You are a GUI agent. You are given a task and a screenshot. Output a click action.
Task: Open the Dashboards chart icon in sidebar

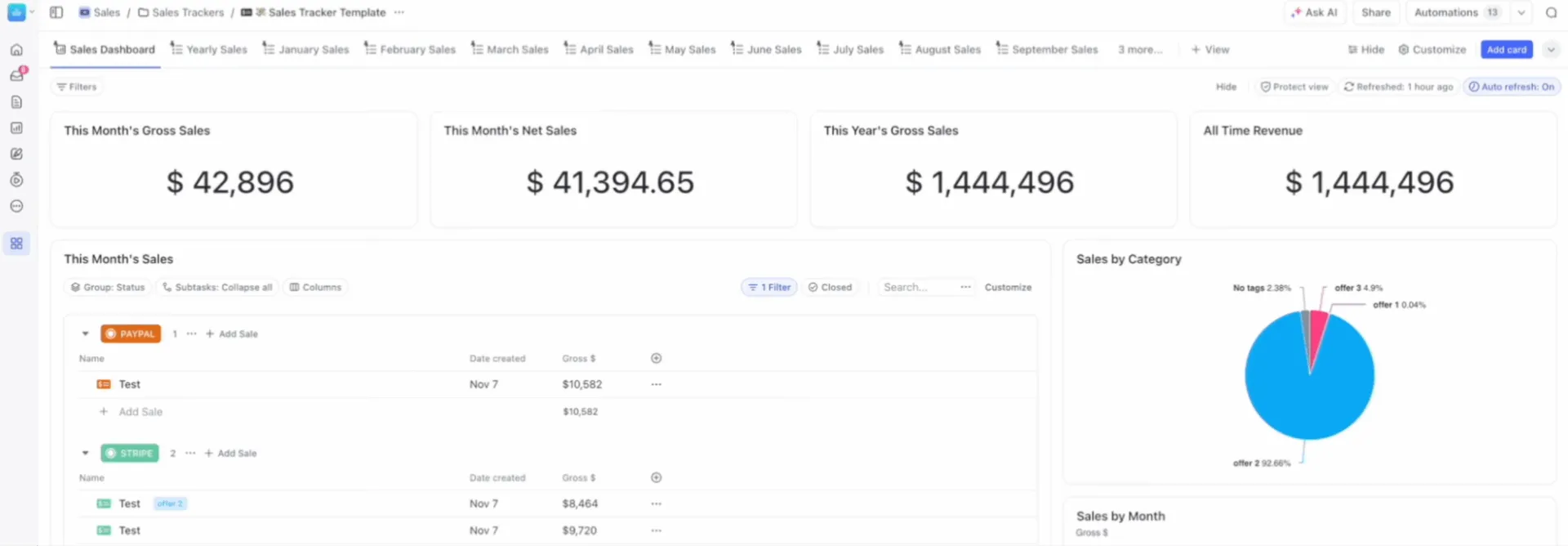click(x=16, y=128)
